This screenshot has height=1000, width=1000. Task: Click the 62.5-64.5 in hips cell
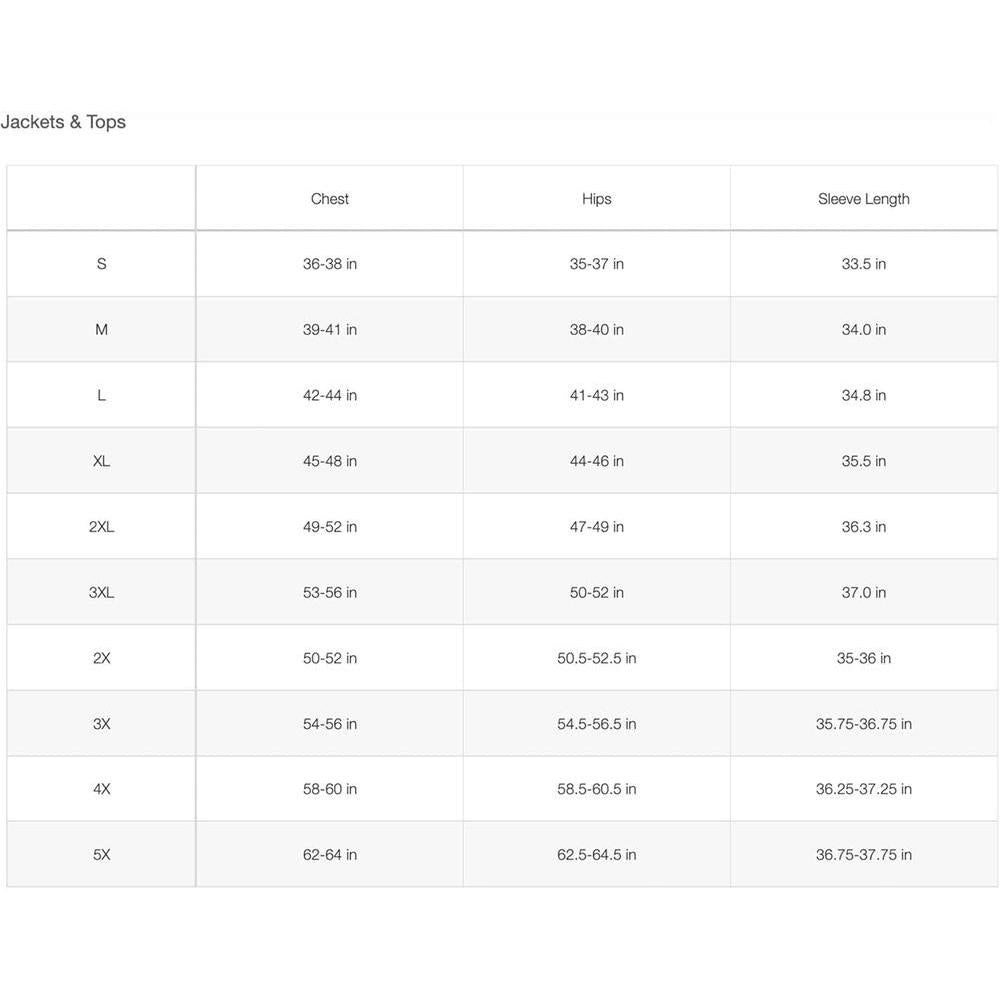click(597, 855)
